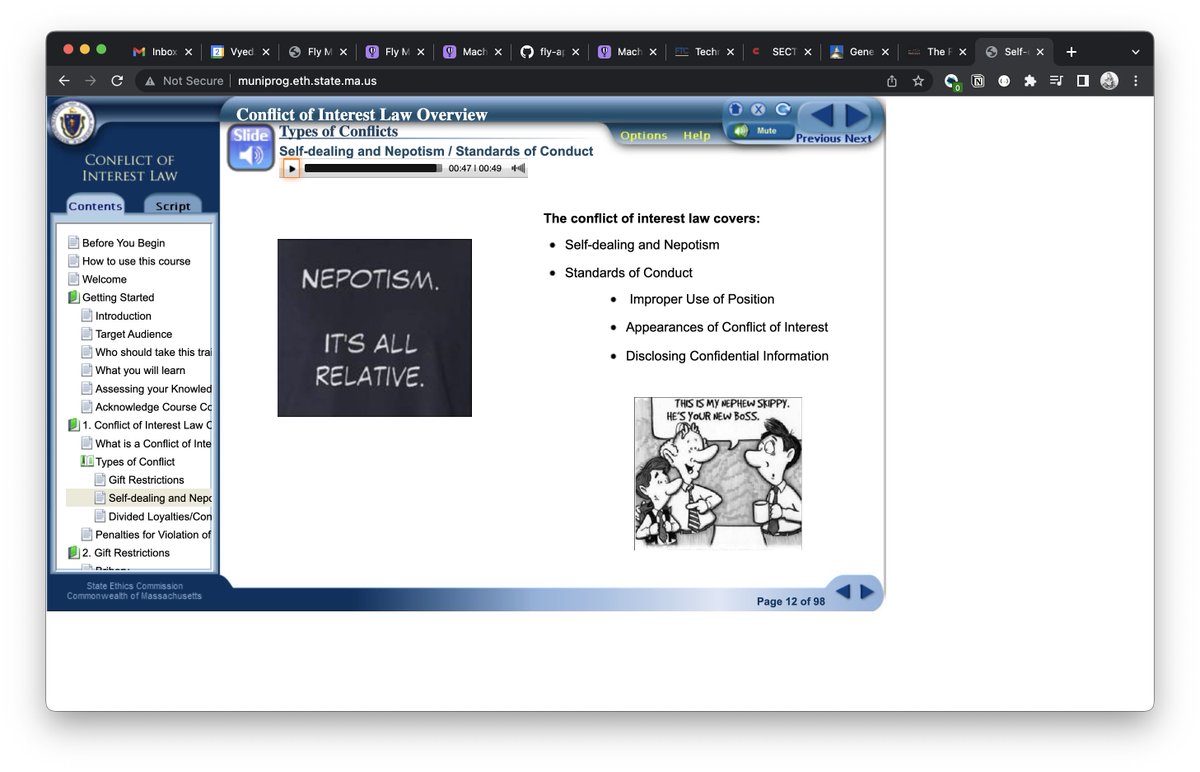Click the green-badged extension icon
The height and width of the screenshot is (772, 1200).
[951, 82]
